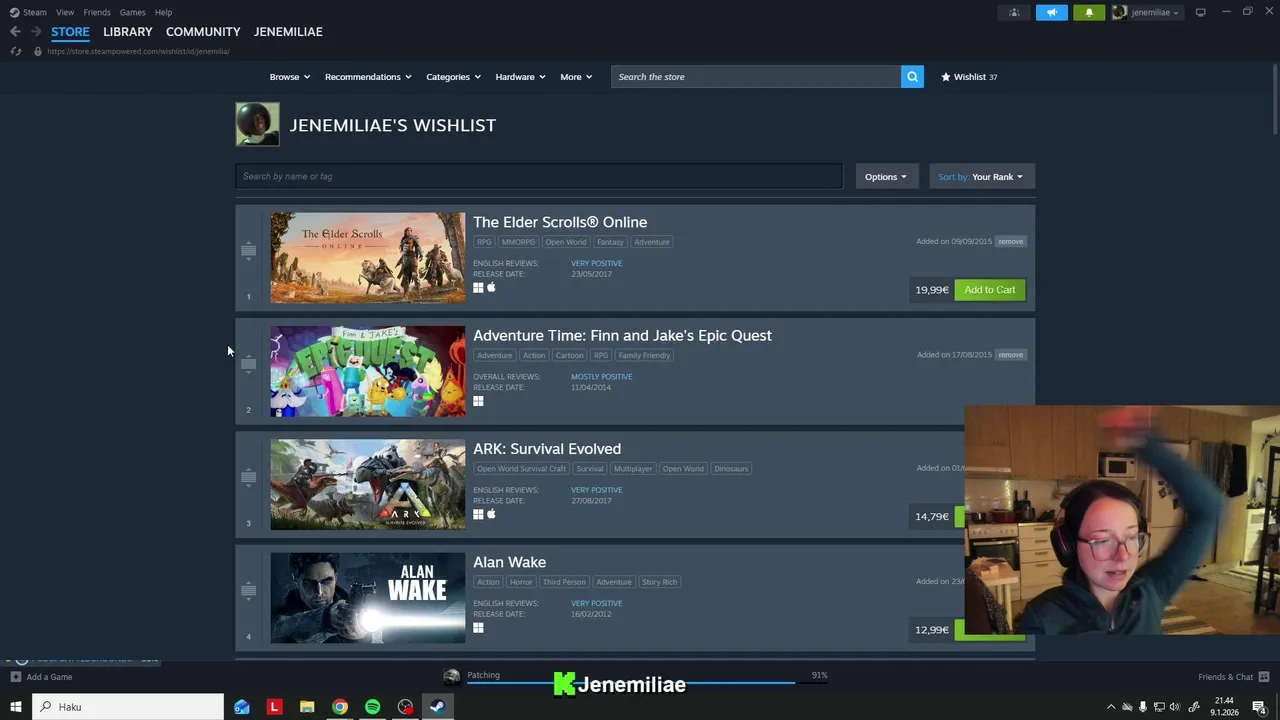The height and width of the screenshot is (720, 1280).
Task: Grab the reorder handle for The Elder Scrolls Online
Action: [x=248, y=250]
